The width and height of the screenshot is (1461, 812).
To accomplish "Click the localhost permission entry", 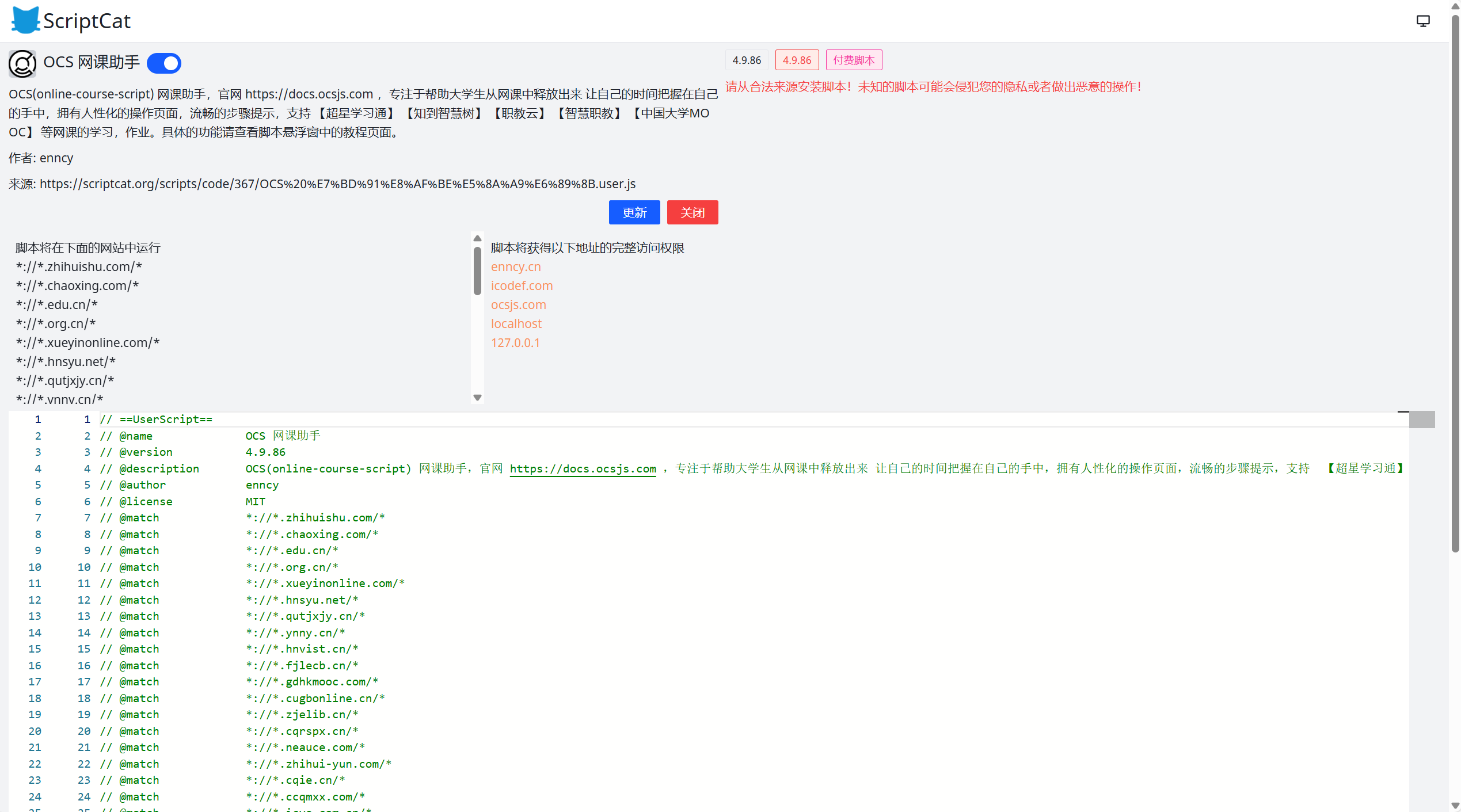I will tap(516, 323).
